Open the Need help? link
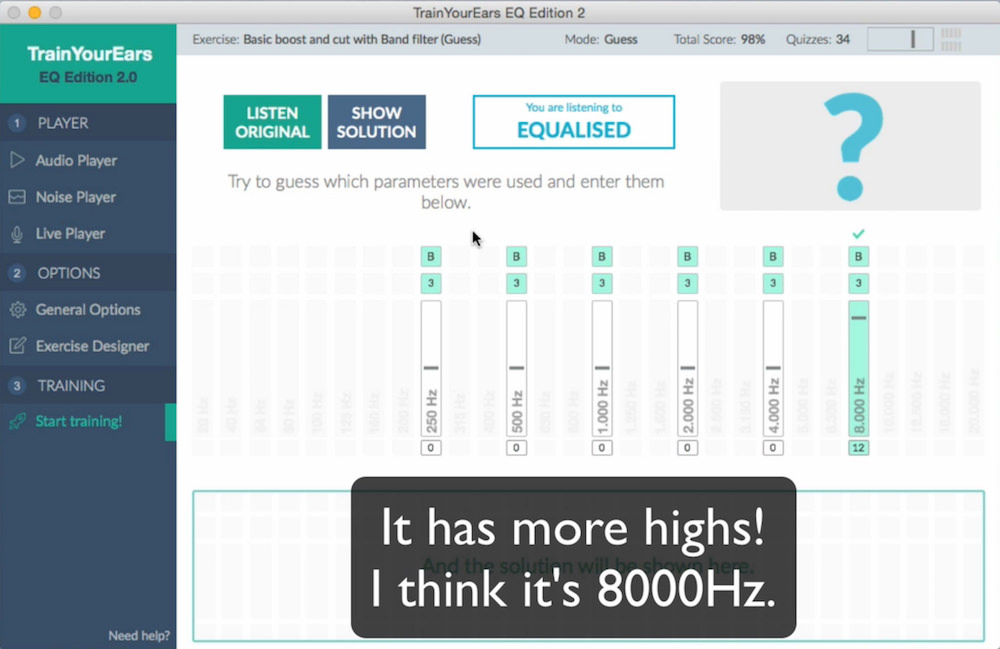The image size is (1000, 649). tap(138, 635)
